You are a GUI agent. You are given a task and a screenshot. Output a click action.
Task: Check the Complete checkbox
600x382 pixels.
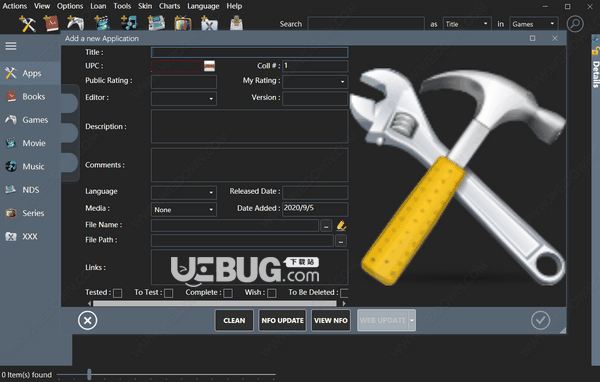[228, 293]
